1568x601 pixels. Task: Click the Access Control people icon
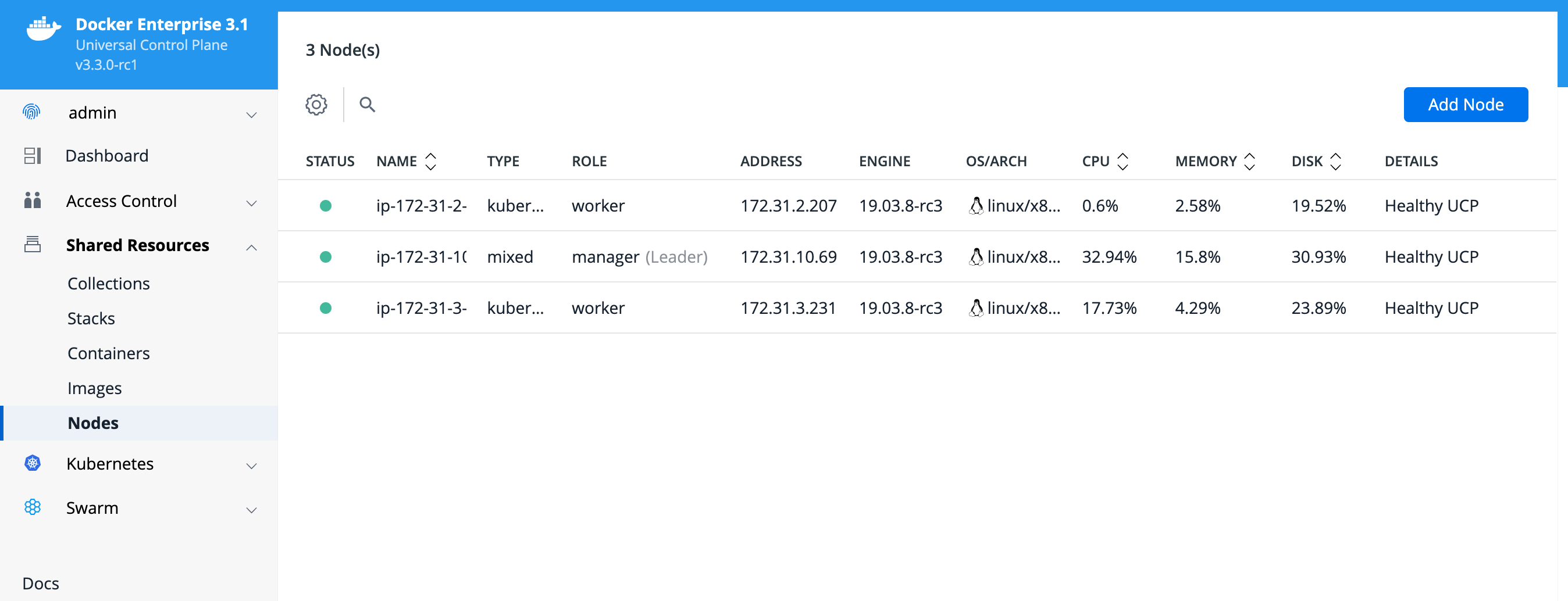point(32,201)
